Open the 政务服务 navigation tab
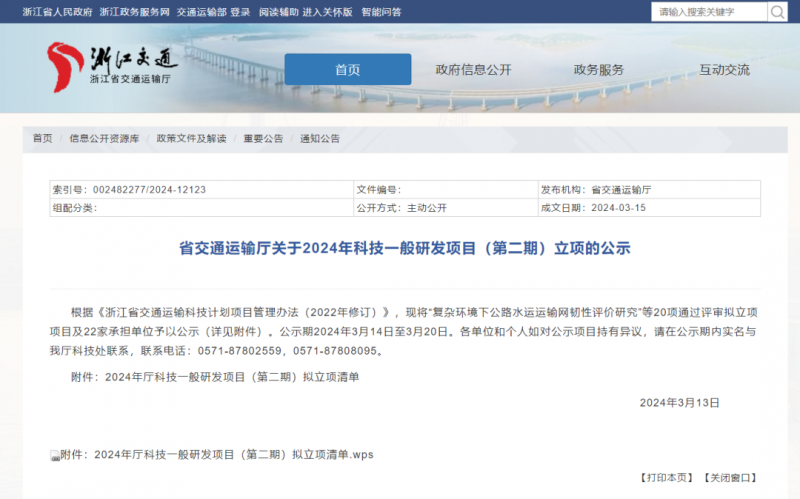Image resolution: width=800 pixels, height=499 pixels. [598, 70]
